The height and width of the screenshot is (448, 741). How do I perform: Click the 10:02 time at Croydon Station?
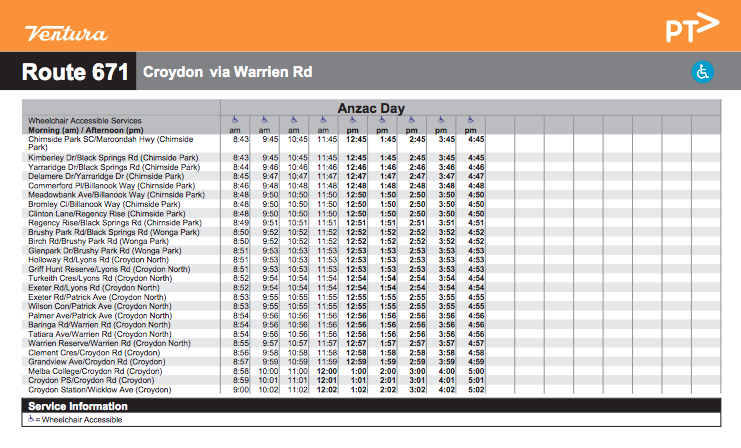pos(268,390)
